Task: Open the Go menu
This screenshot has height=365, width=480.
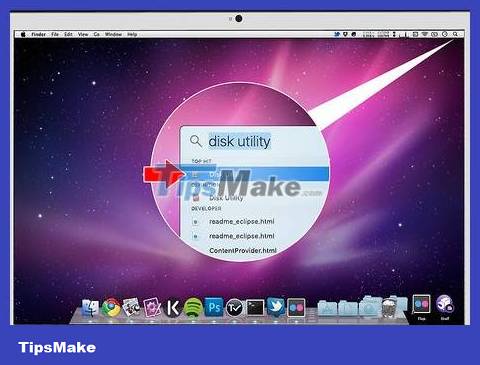Action: click(96, 34)
